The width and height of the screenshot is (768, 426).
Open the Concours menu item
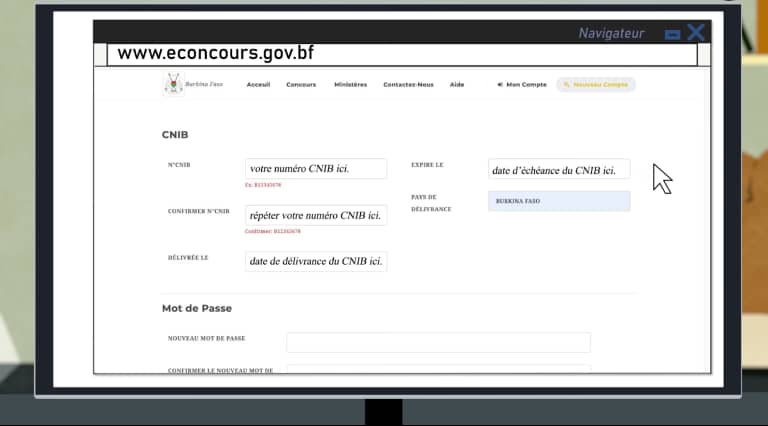(x=301, y=85)
